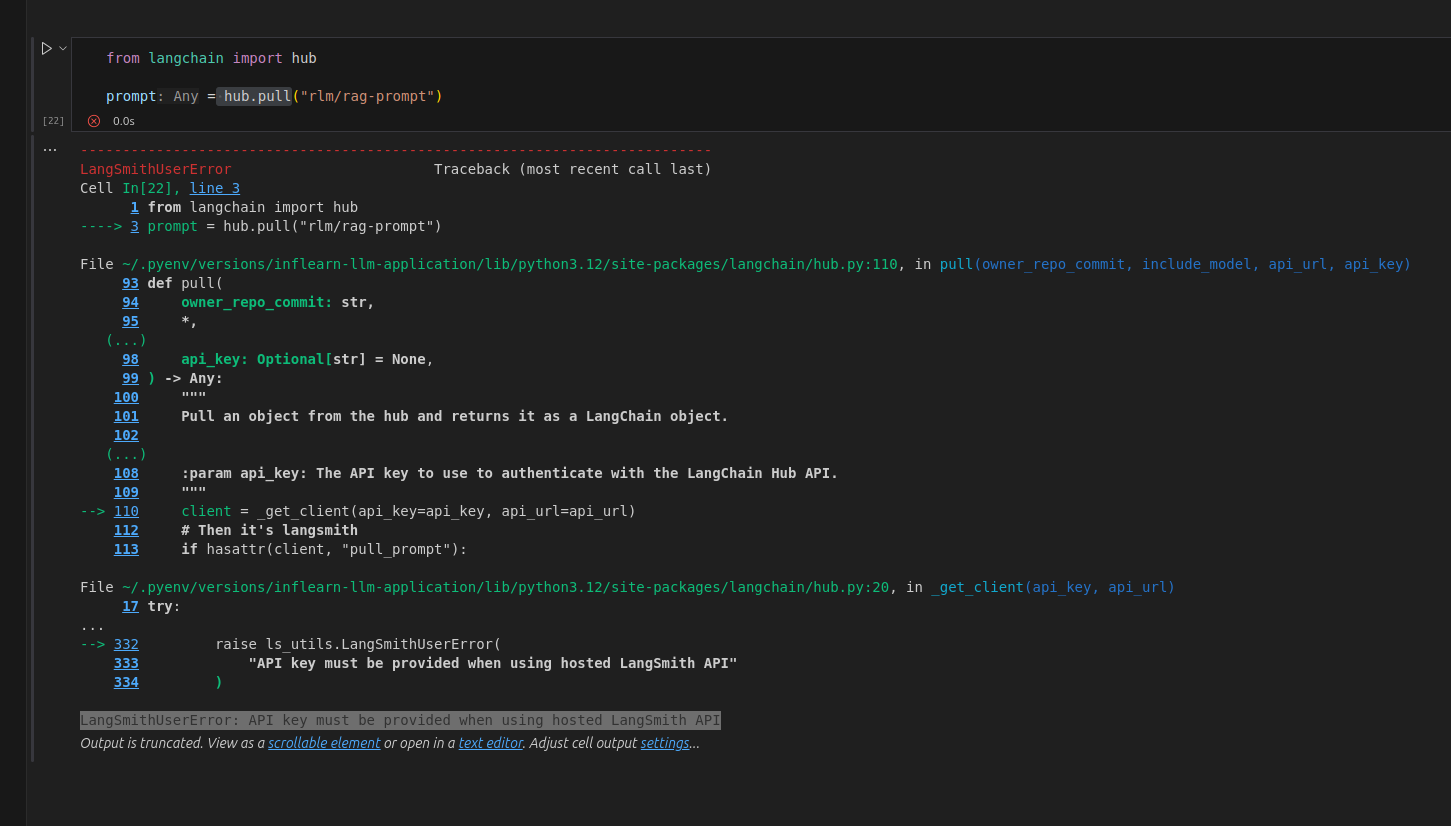This screenshot has height=826, width=1451.
Task: Jump to hub.py line 99
Action: pyautogui.click(x=131, y=378)
